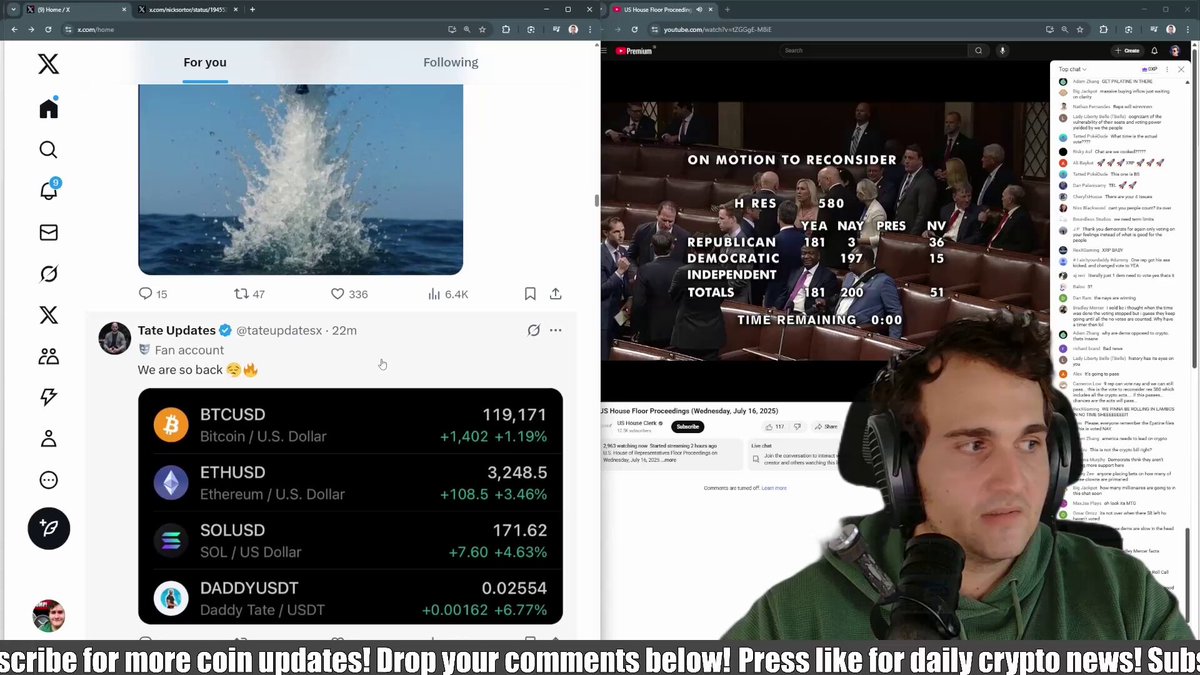Open YouTube notifications bell

click(x=1154, y=50)
